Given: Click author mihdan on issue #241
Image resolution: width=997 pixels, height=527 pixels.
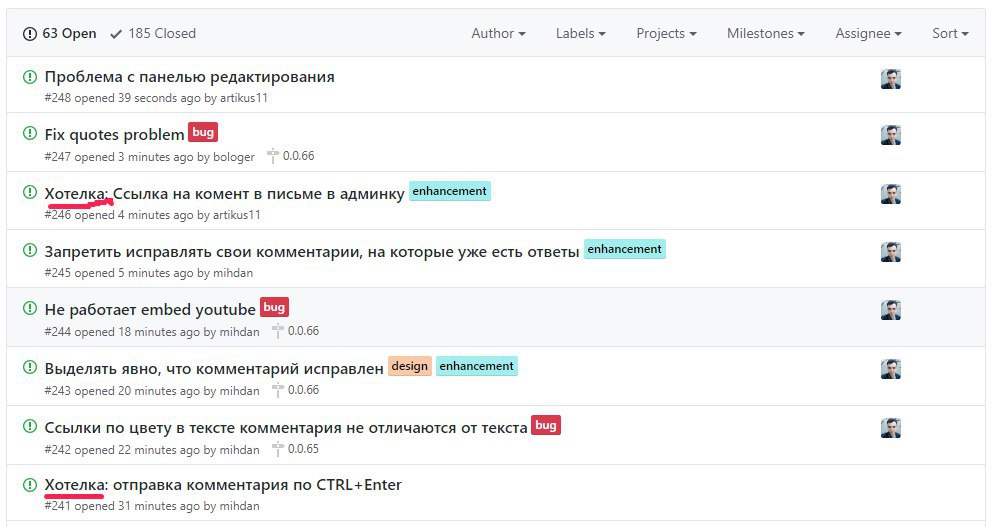Looking at the screenshot, I should 240,506.
